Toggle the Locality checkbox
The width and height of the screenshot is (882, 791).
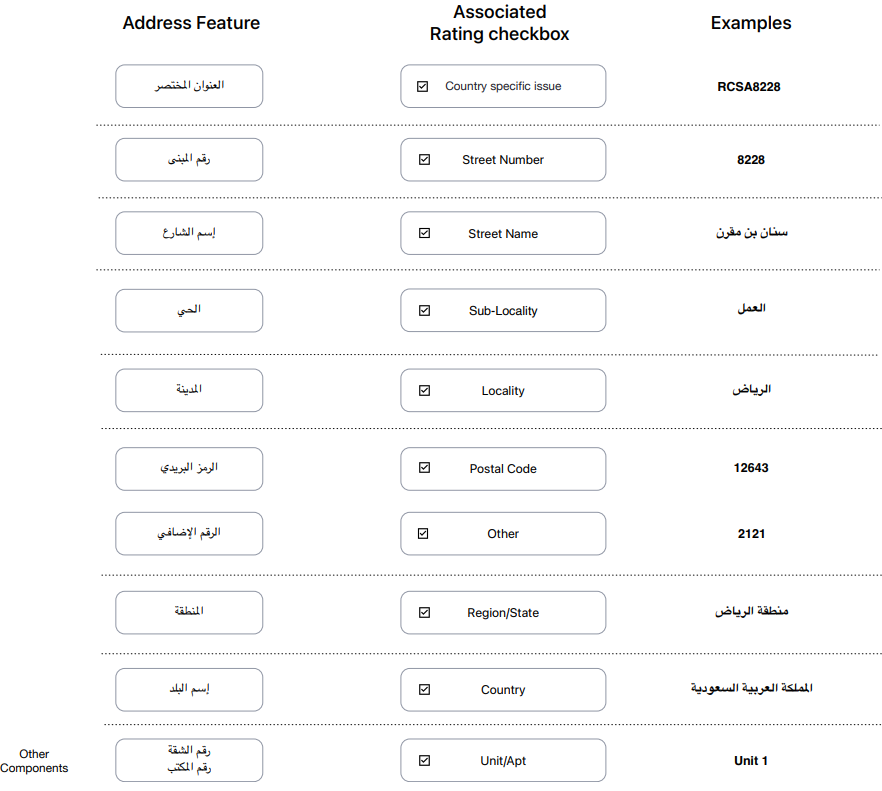pos(425,390)
